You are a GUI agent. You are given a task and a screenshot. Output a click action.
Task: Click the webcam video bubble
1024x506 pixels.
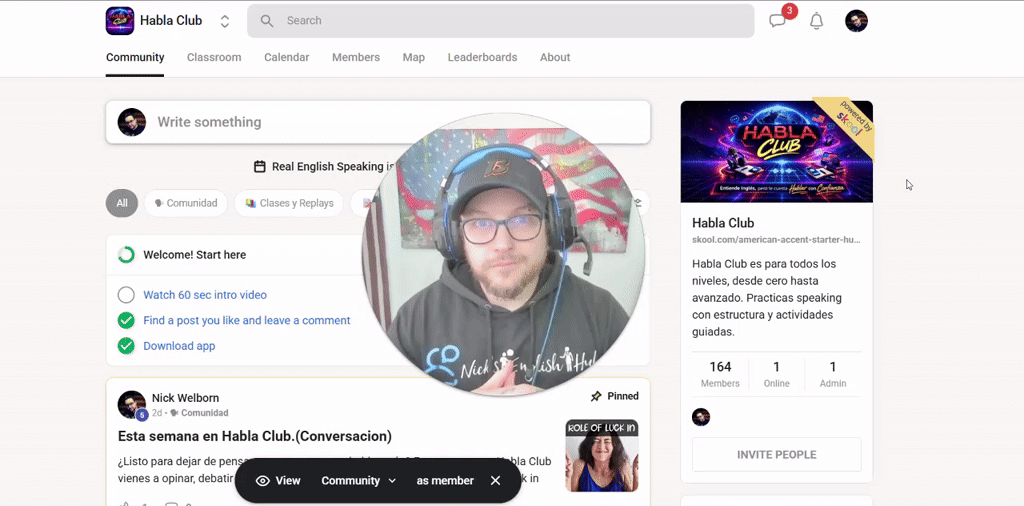click(504, 255)
